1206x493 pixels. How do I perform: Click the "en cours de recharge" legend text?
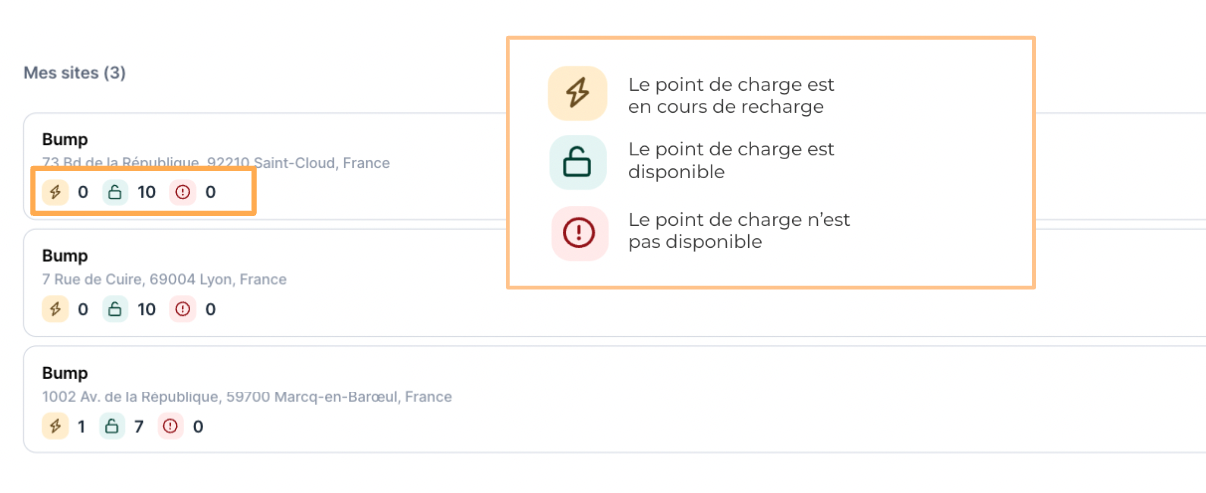click(726, 106)
